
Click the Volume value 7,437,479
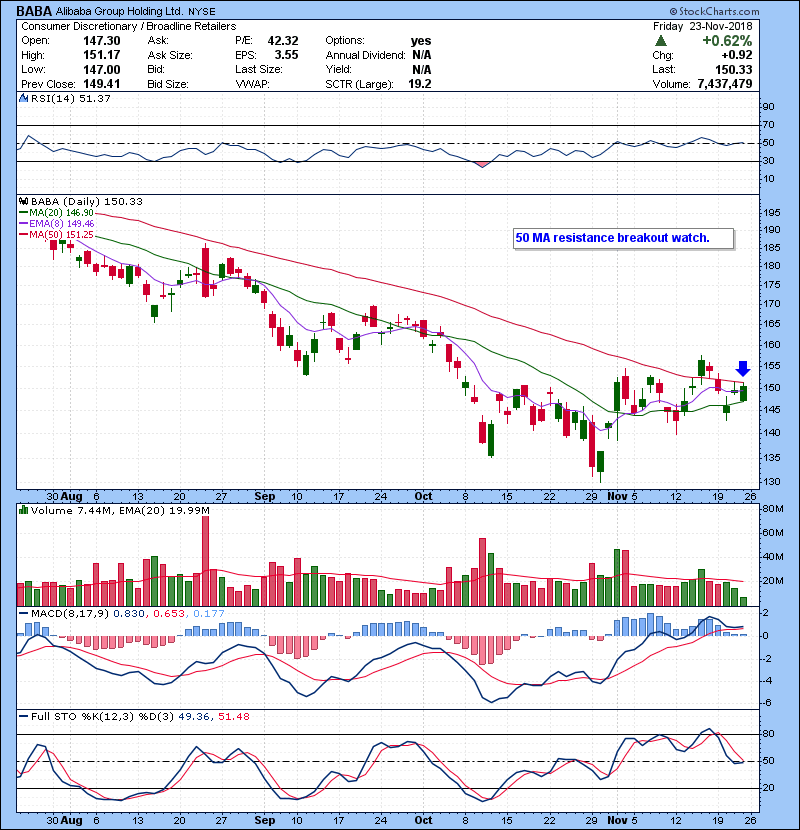(725, 84)
